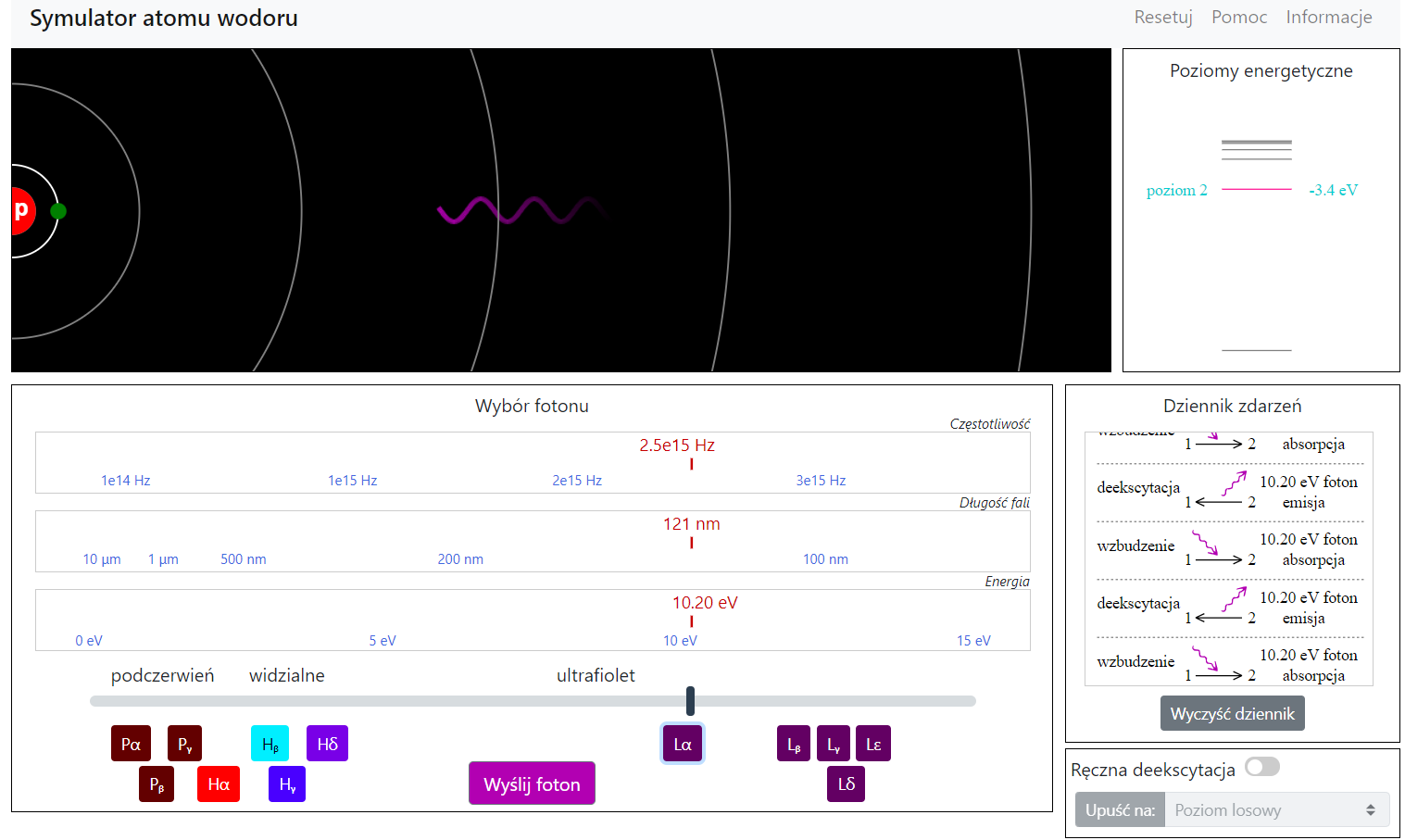Click the green electron on the orbit

(x=58, y=211)
